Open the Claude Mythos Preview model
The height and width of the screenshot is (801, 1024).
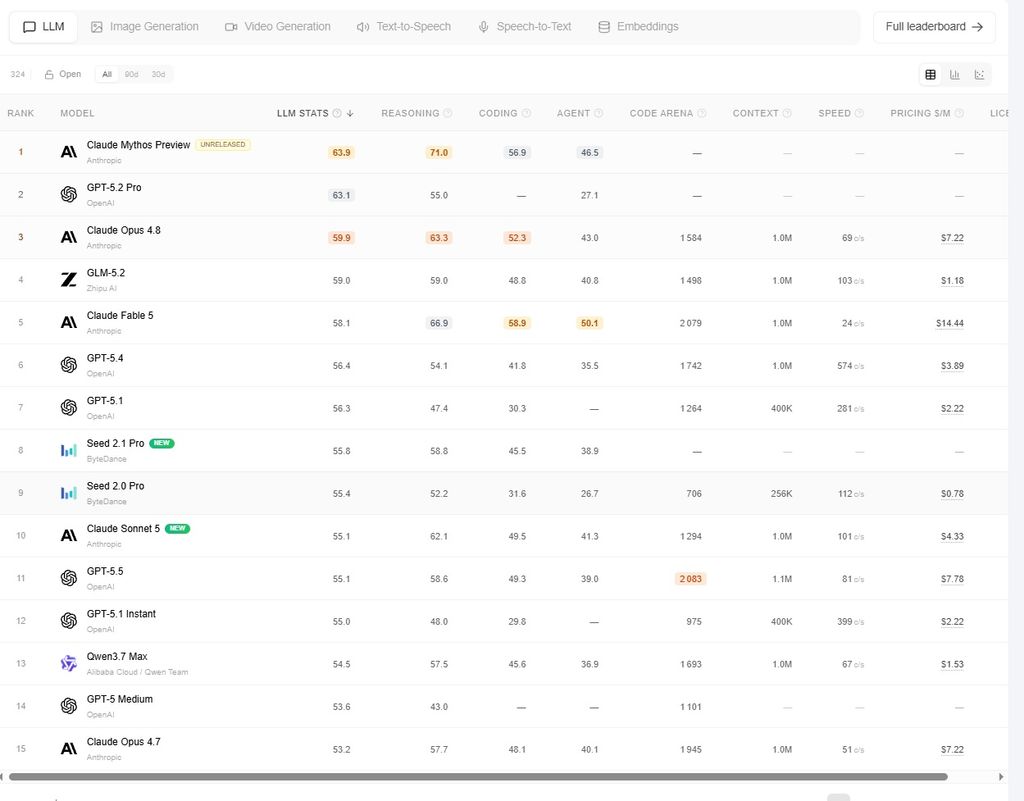[138, 145]
